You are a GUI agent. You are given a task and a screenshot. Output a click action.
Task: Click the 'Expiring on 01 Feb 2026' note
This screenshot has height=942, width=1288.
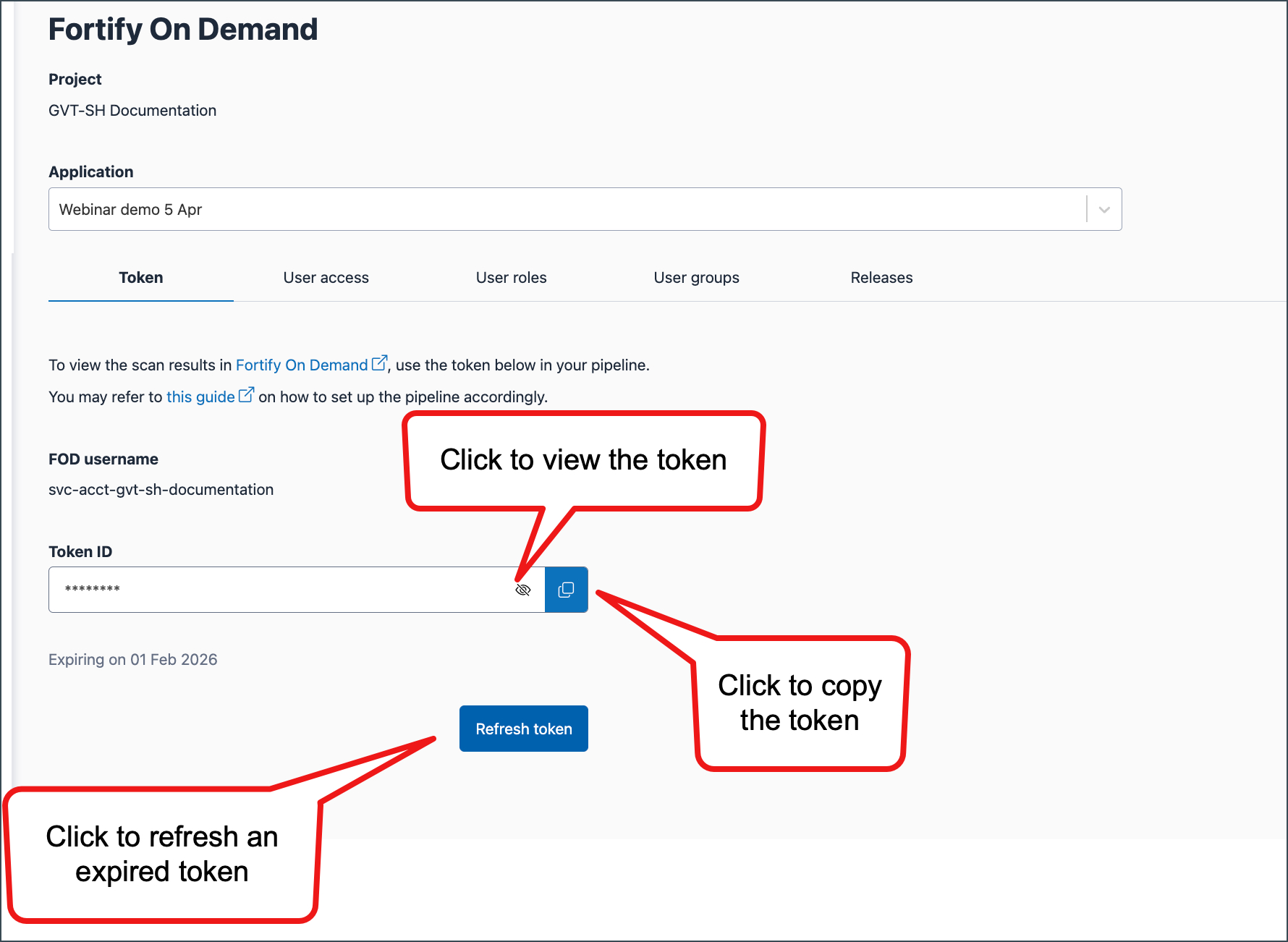133,660
